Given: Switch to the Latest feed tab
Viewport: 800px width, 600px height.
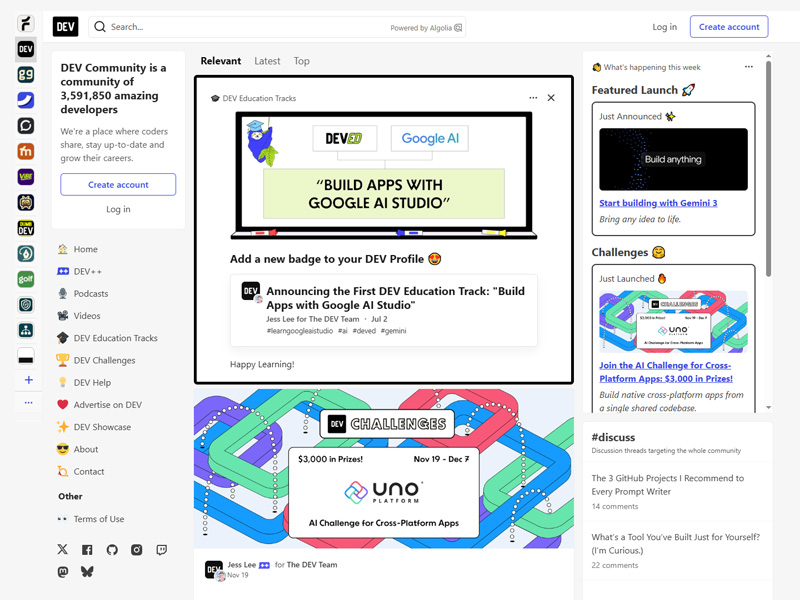Looking at the screenshot, I should tap(267, 61).
